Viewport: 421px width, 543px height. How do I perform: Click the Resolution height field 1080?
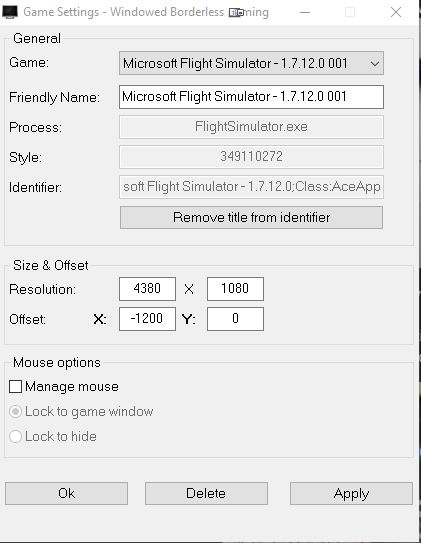(x=235, y=288)
